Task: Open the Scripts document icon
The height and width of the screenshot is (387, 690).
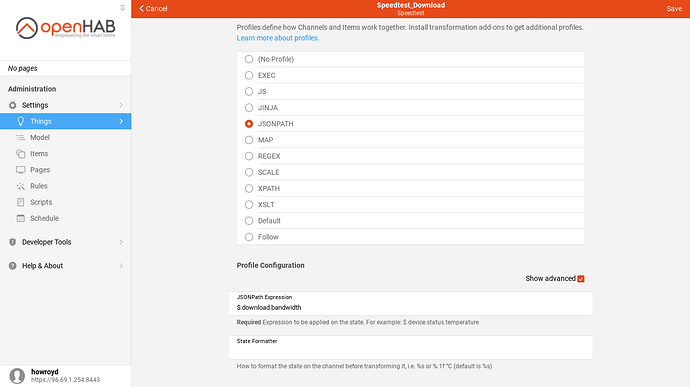Action: tap(21, 202)
